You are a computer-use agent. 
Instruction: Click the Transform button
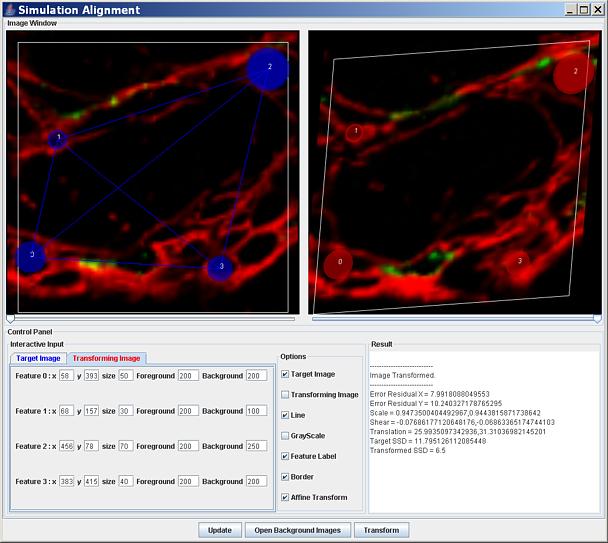pyautogui.click(x=381, y=530)
